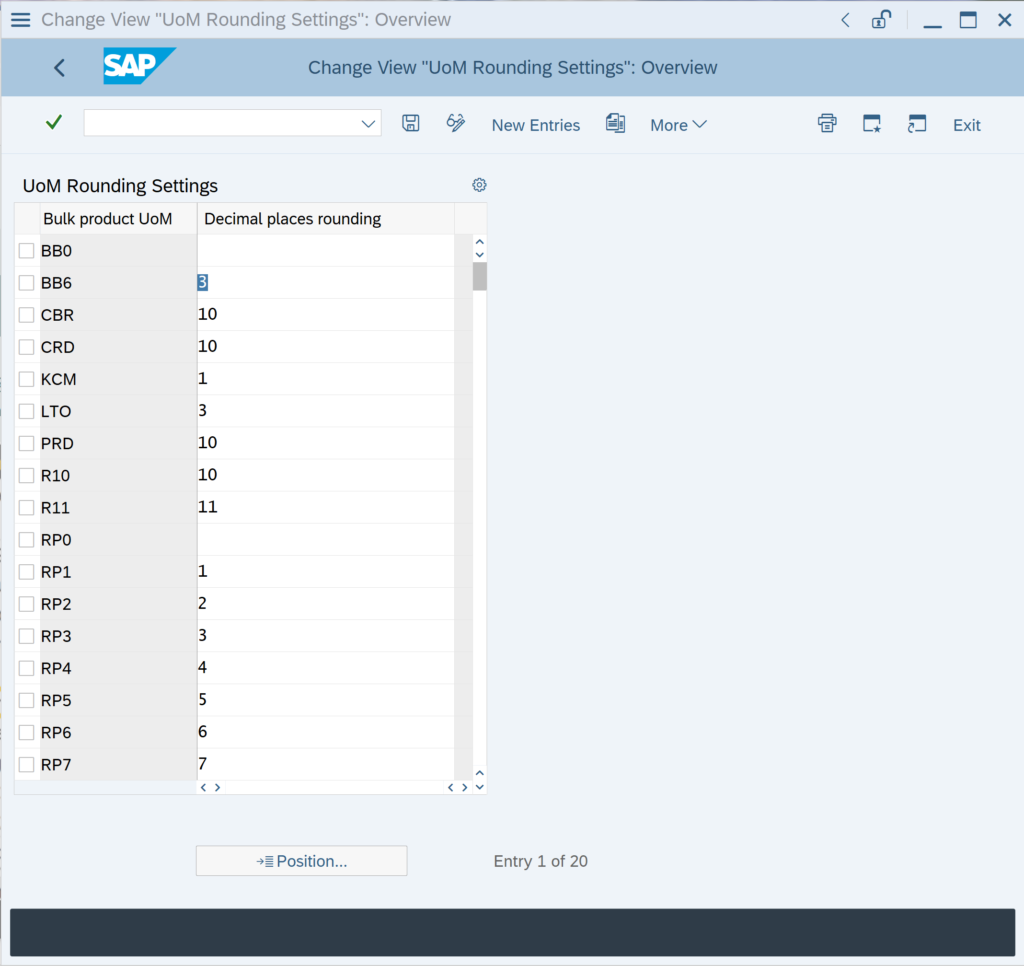Select the CRD row checkbox
1024x966 pixels.
tap(26, 347)
